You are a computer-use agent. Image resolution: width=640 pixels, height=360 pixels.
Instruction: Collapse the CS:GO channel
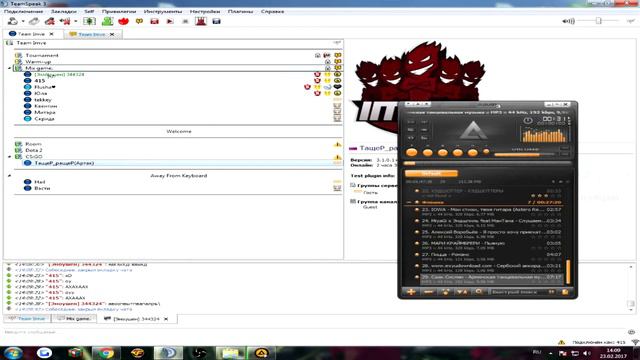tap(9, 156)
